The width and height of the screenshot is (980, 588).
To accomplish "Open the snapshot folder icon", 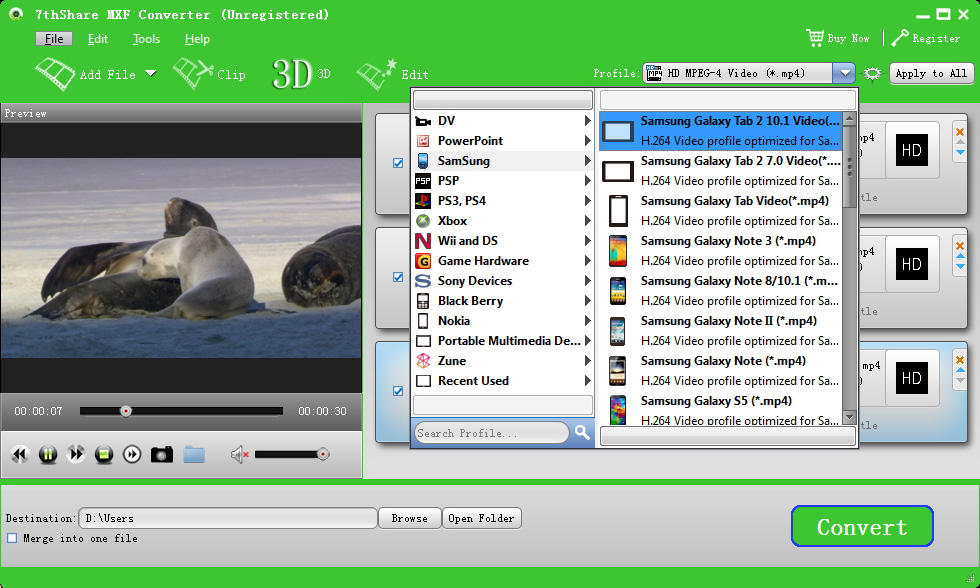I will [194, 454].
